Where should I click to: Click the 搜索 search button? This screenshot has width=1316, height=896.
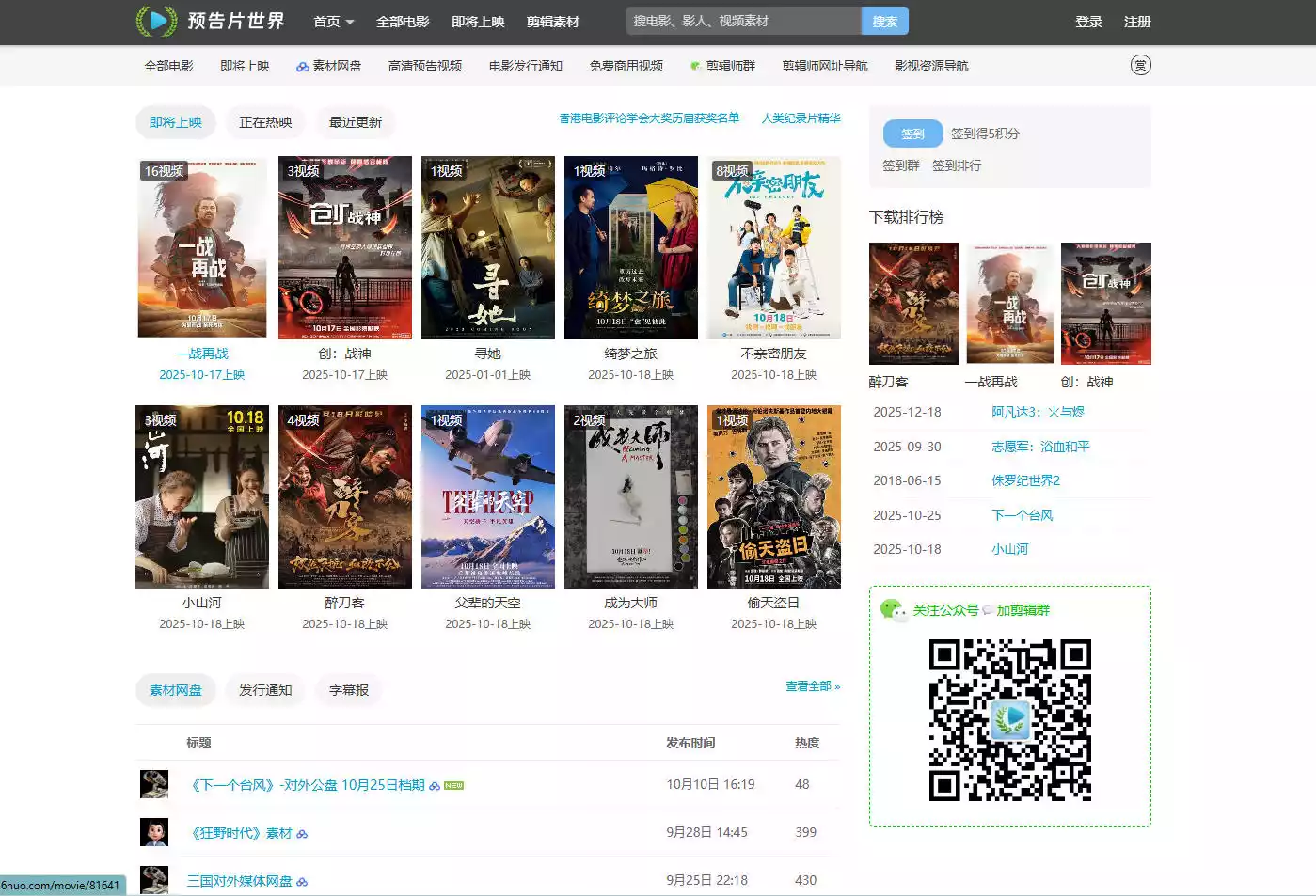(885, 21)
